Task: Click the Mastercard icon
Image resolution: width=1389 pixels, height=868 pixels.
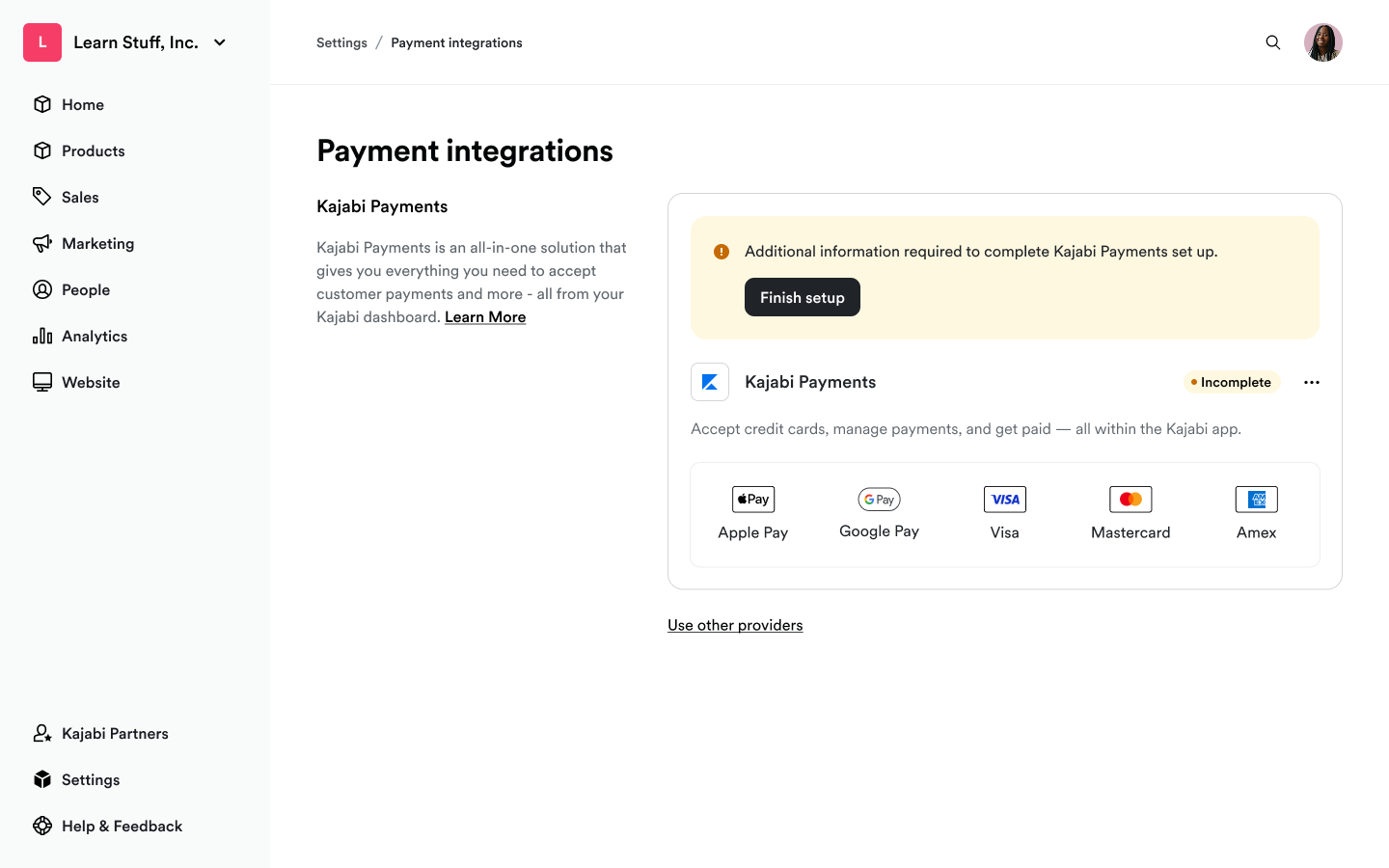Action: (1130, 500)
